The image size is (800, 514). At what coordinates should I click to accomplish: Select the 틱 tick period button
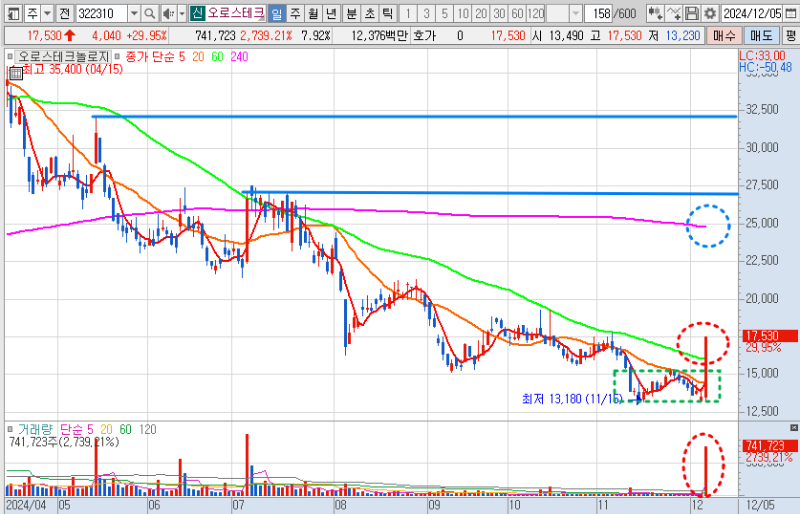click(x=387, y=13)
